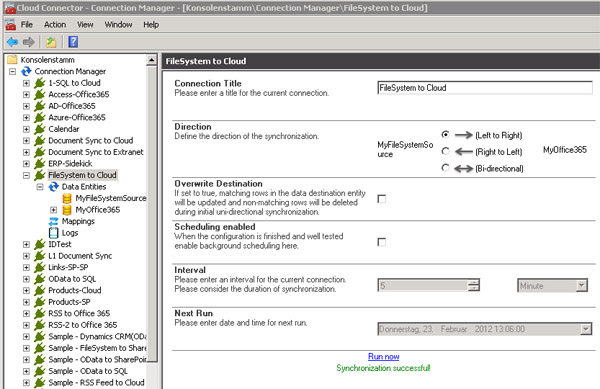Expand the L1 Document Sync node
The height and width of the screenshot is (389, 600).
click(26, 256)
